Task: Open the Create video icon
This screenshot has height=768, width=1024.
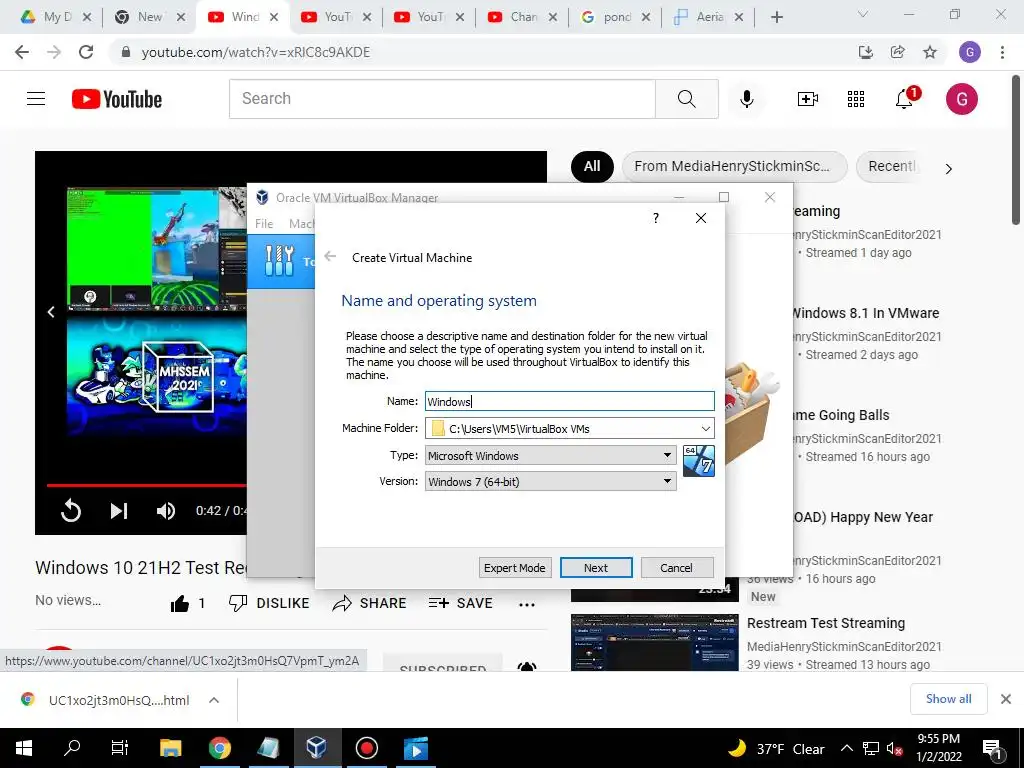Action: pos(808,99)
